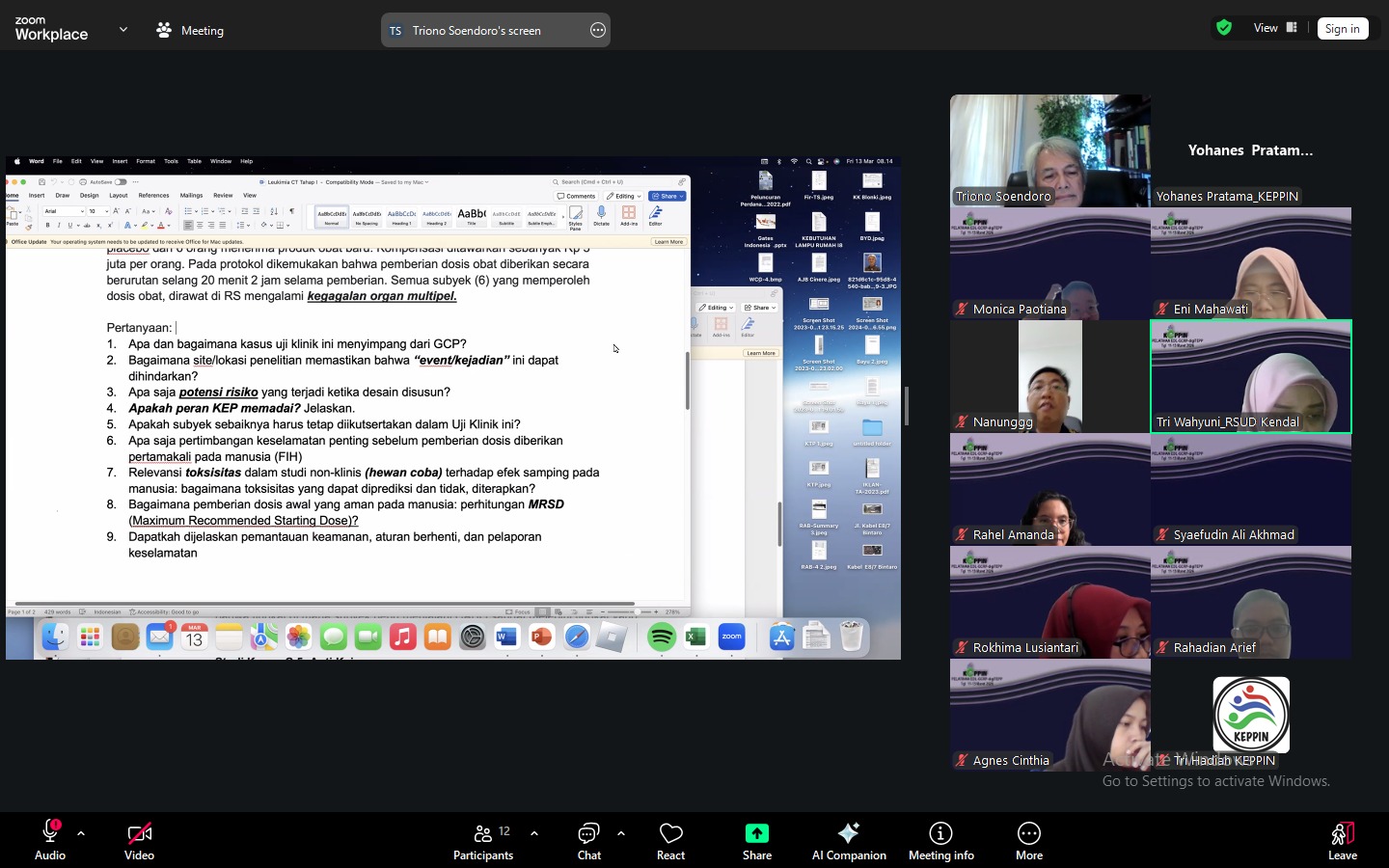The image size is (1389, 868).
Task: Click the green encryption shield icon
Action: click(x=1224, y=28)
